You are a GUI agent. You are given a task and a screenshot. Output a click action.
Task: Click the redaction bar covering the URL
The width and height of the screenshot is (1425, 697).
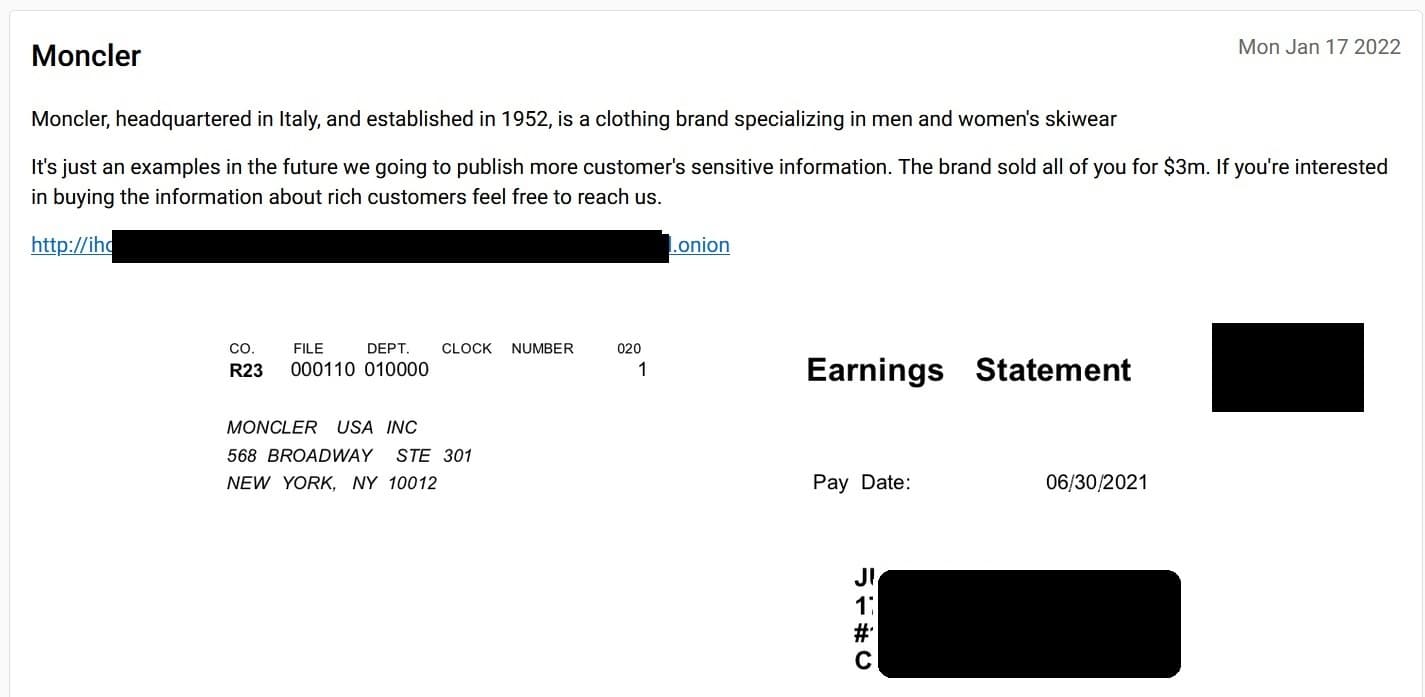tap(390, 246)
